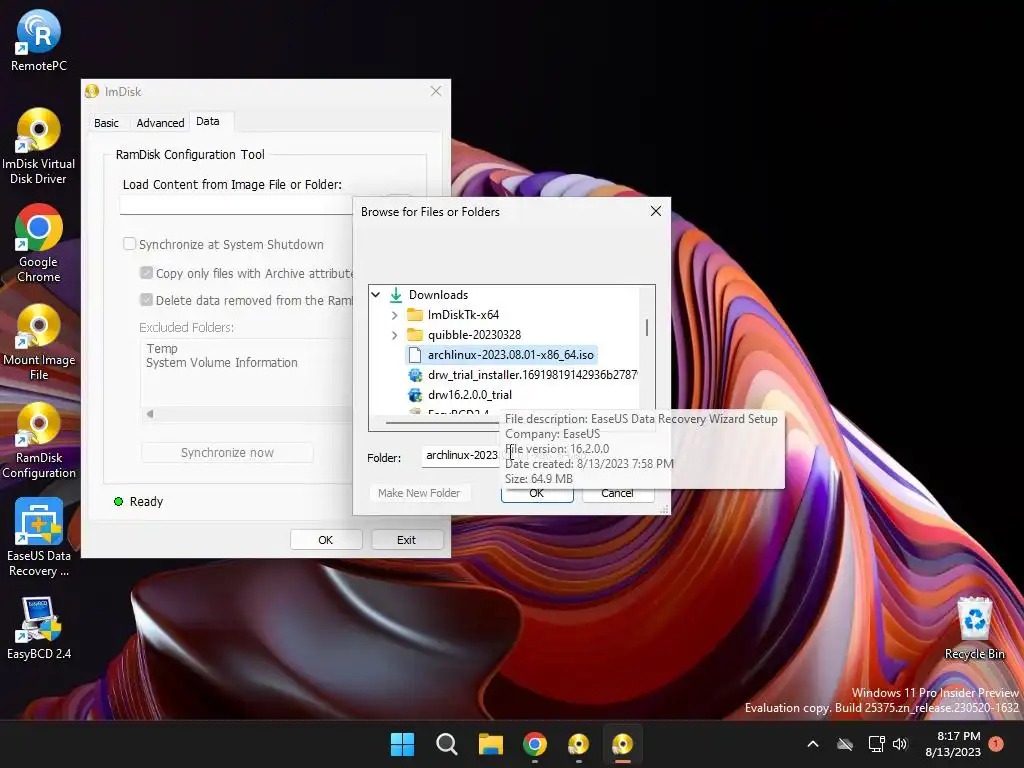The height and width of the screenshot is (768, 1024).
Task: Select the quibble-20230328 folder icon
Action: pyautogui.click(x=415, y=335)
